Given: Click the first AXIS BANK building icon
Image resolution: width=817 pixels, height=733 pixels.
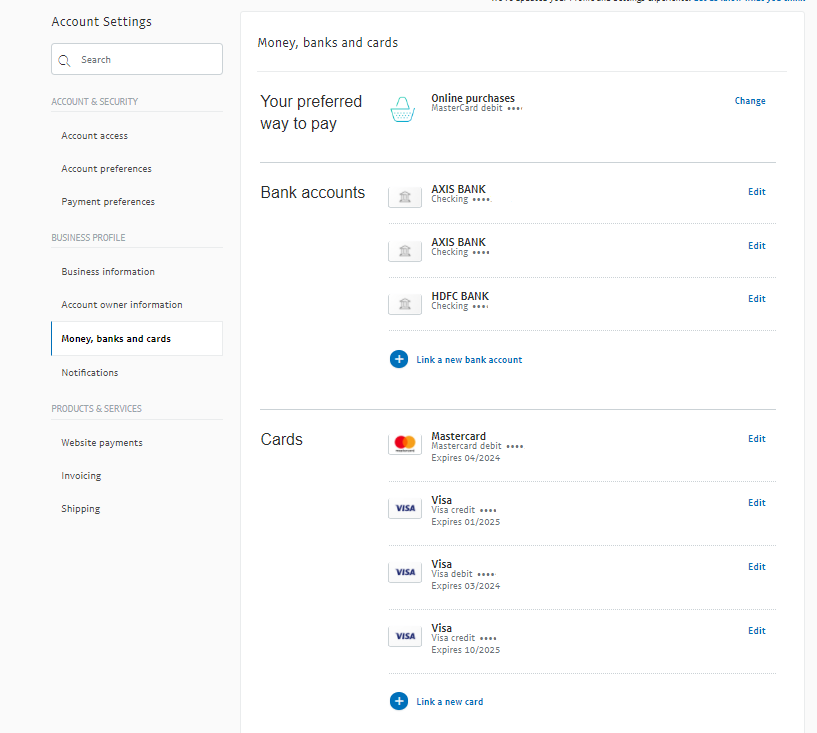Looking at the screenshot, I should [405, 197].
